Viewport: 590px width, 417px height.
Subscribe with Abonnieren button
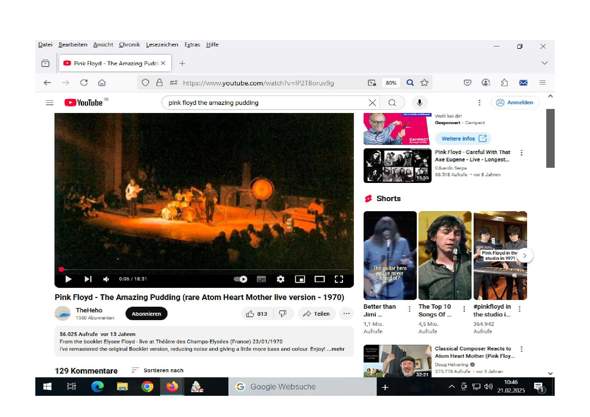point(146,314)
